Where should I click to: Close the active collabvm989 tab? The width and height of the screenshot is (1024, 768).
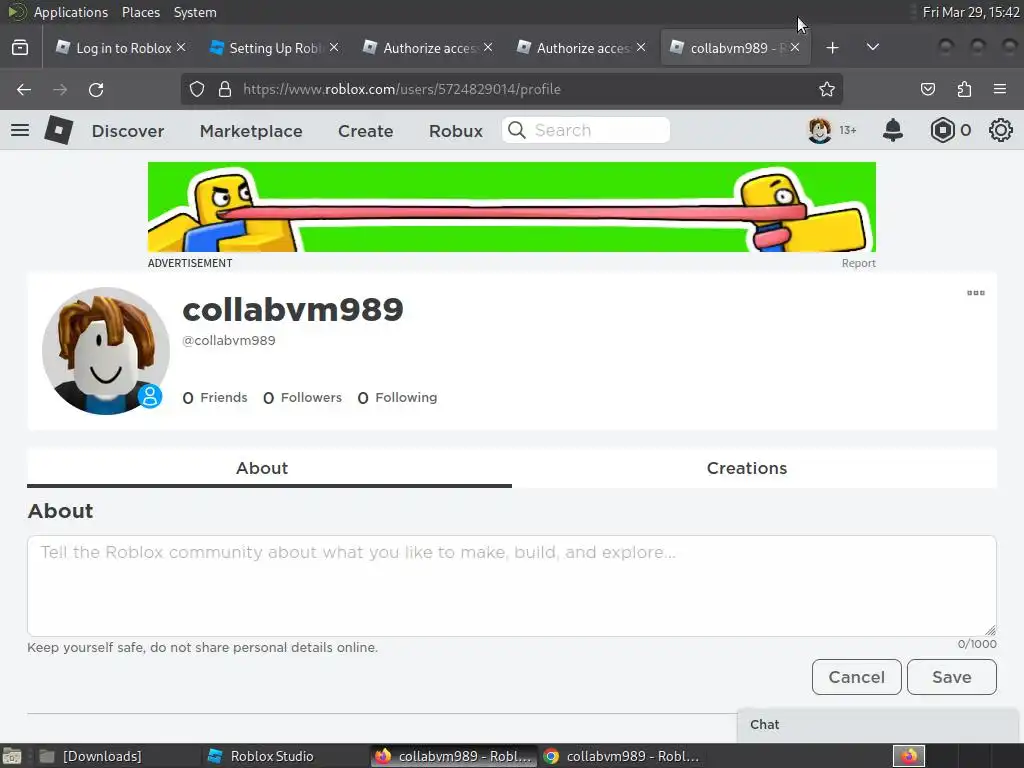click(795, 47)
